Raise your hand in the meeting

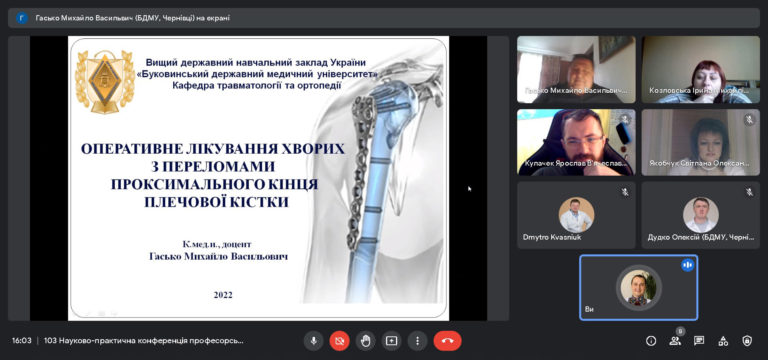[365, 341]
